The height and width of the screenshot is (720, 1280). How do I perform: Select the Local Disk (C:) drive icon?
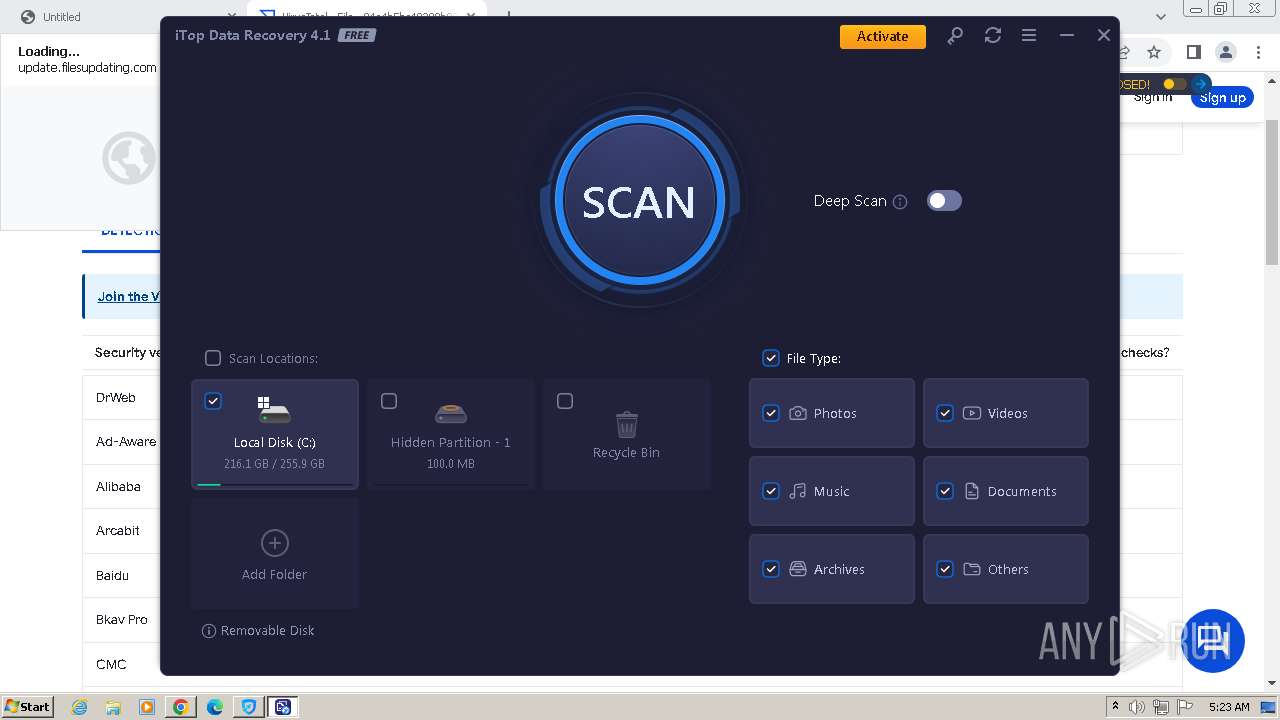tap(274, 411)
